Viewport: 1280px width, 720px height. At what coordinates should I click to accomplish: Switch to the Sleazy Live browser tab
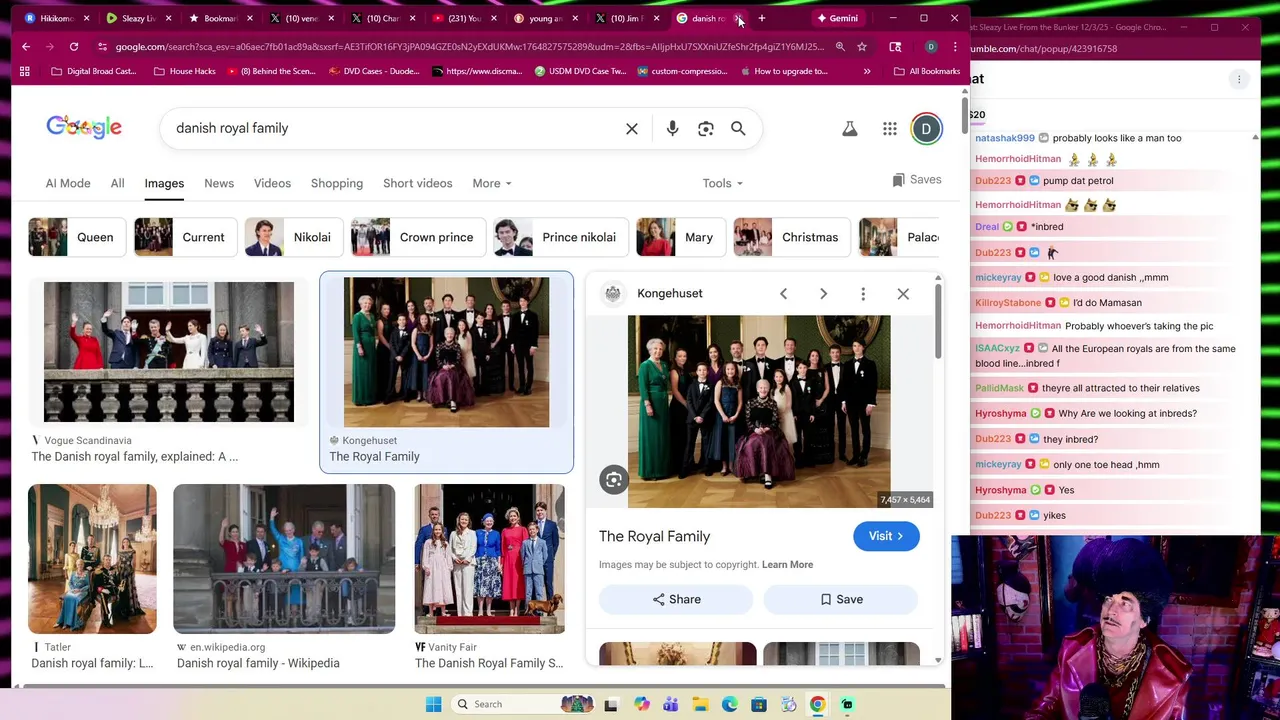point(137,18)
